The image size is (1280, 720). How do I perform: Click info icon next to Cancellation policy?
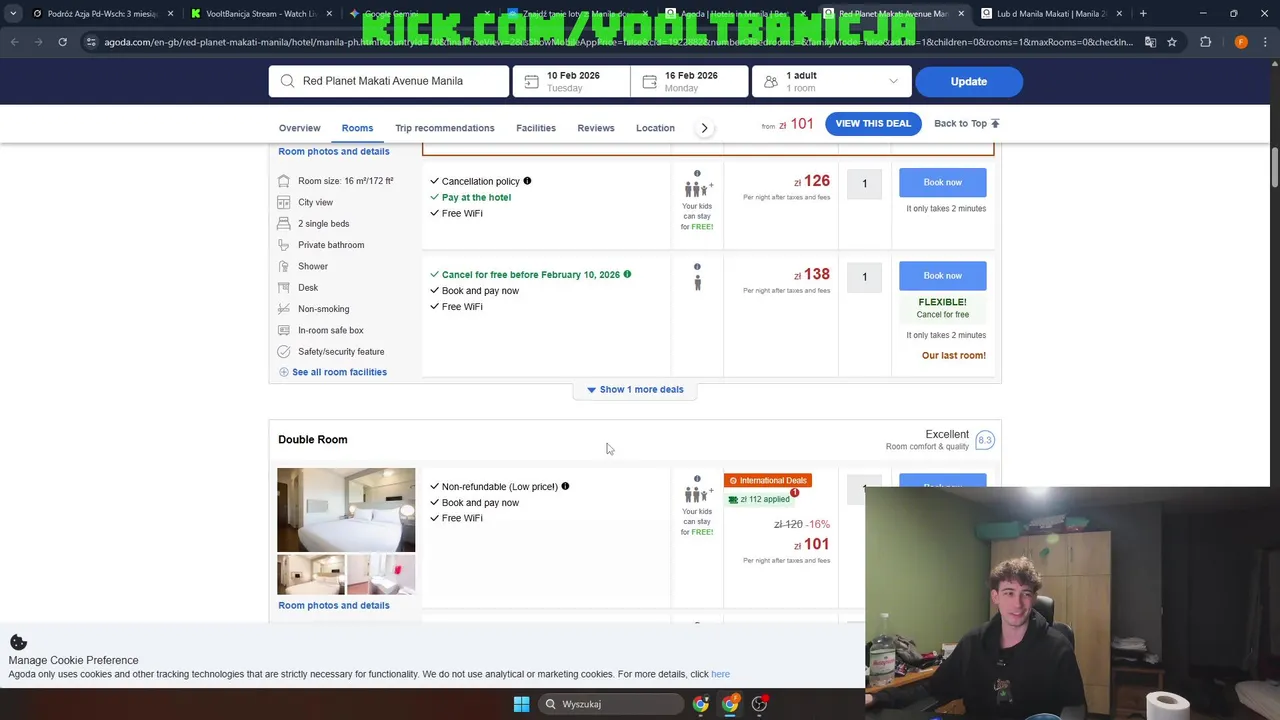(527, 181)
